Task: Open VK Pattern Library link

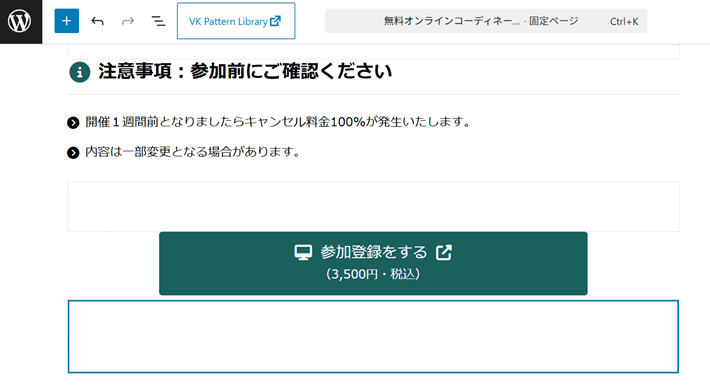Action: 236,21
